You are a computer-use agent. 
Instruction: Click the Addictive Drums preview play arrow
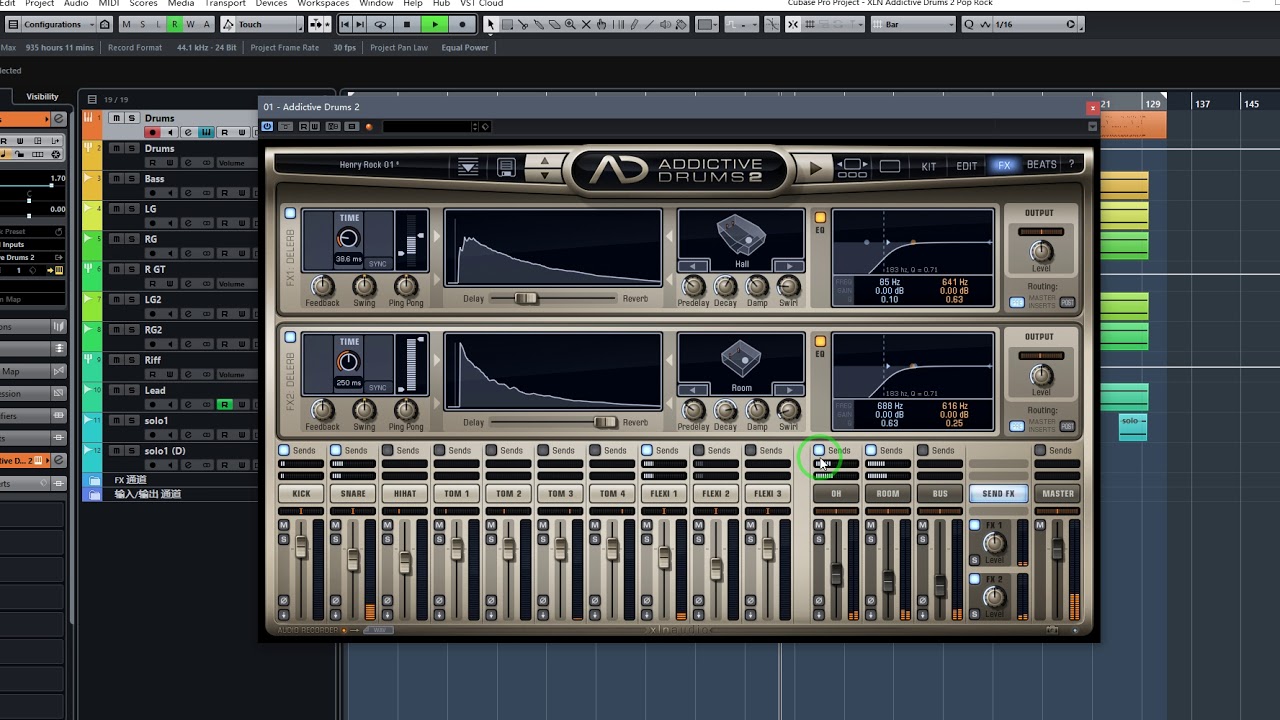pyautogui.click(x=816, y=168)
